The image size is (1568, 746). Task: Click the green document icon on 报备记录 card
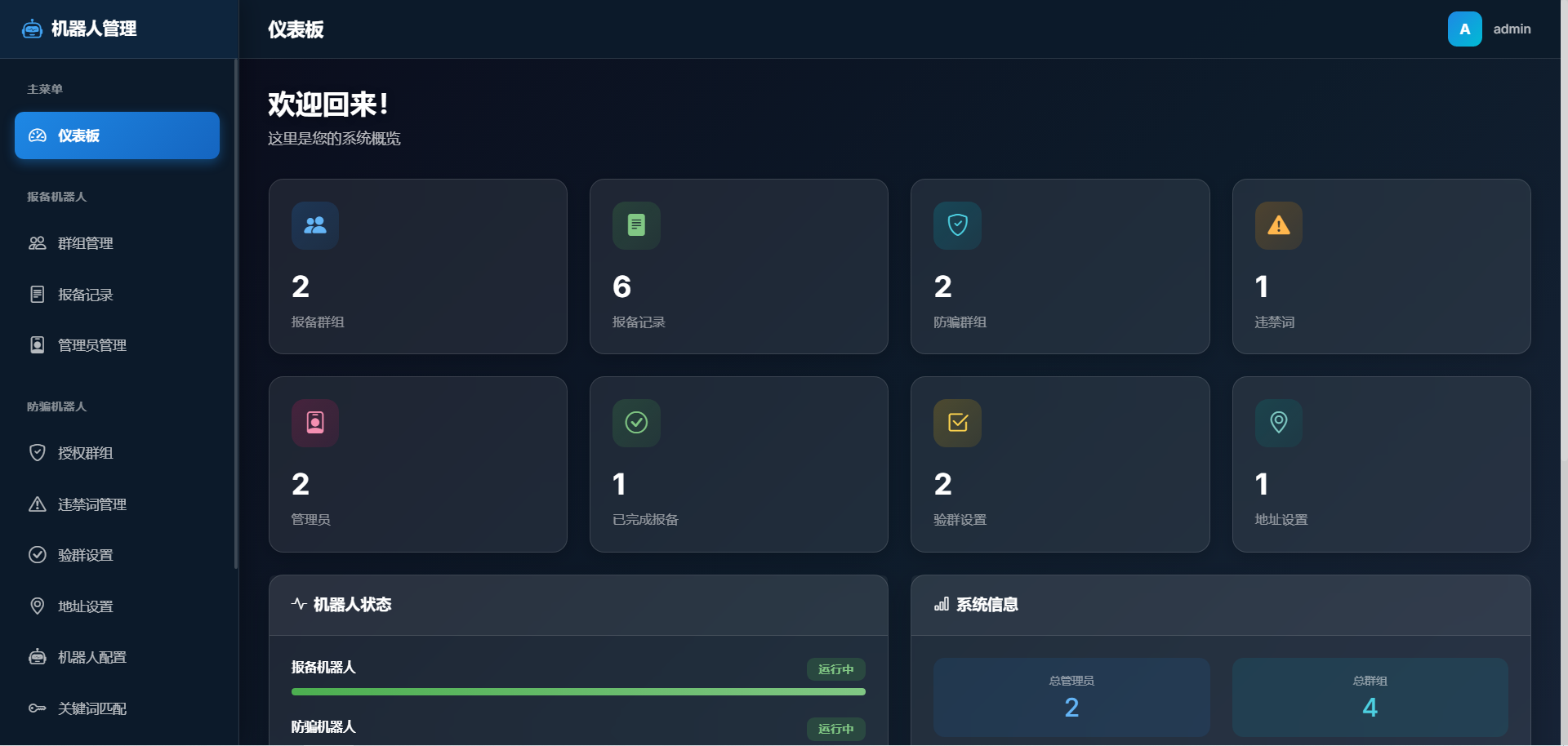(636, 225)
